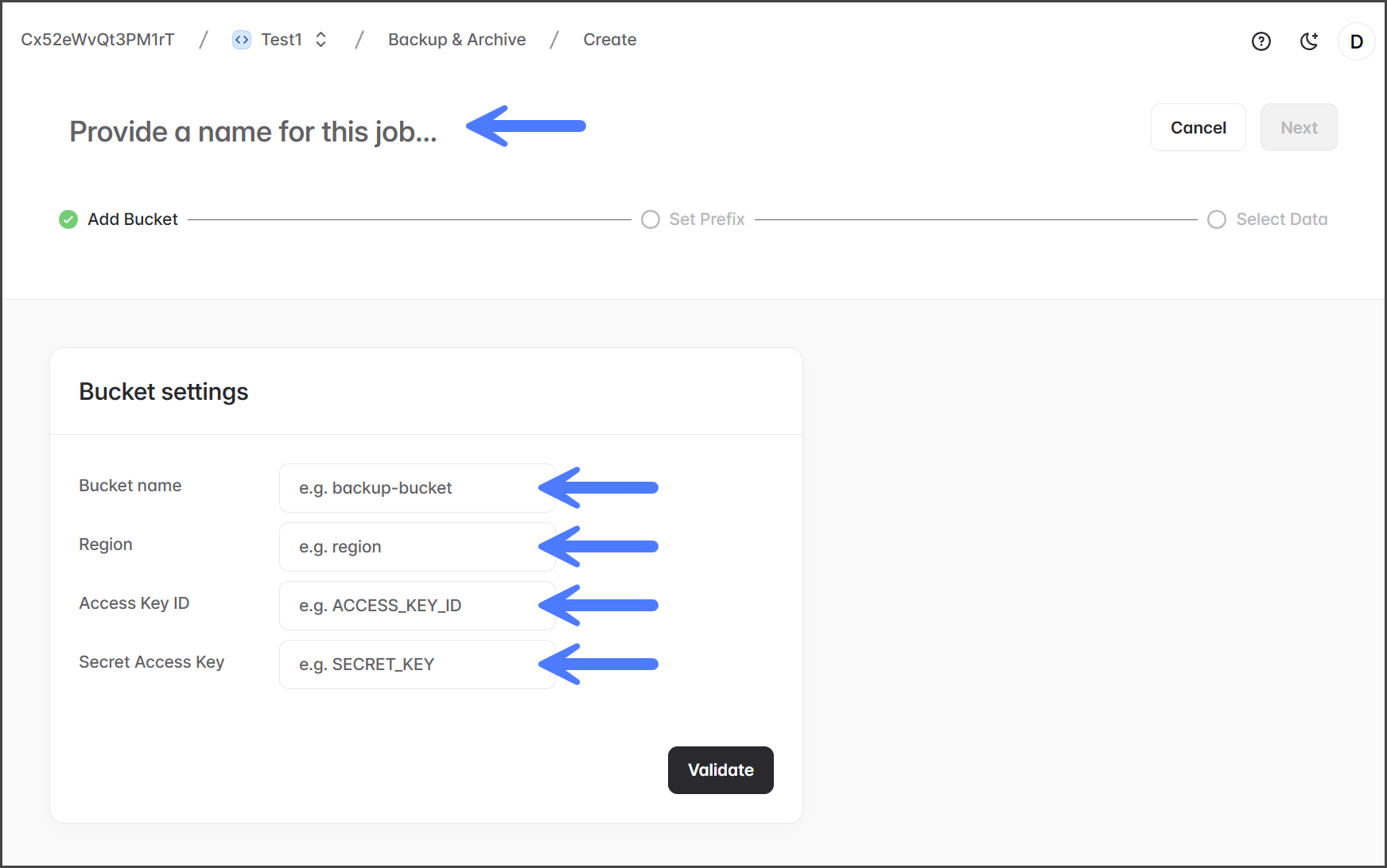Expand the Test1 project switcher chevron
Viewport: 1387px width, 868px height.
pos(321,40)
